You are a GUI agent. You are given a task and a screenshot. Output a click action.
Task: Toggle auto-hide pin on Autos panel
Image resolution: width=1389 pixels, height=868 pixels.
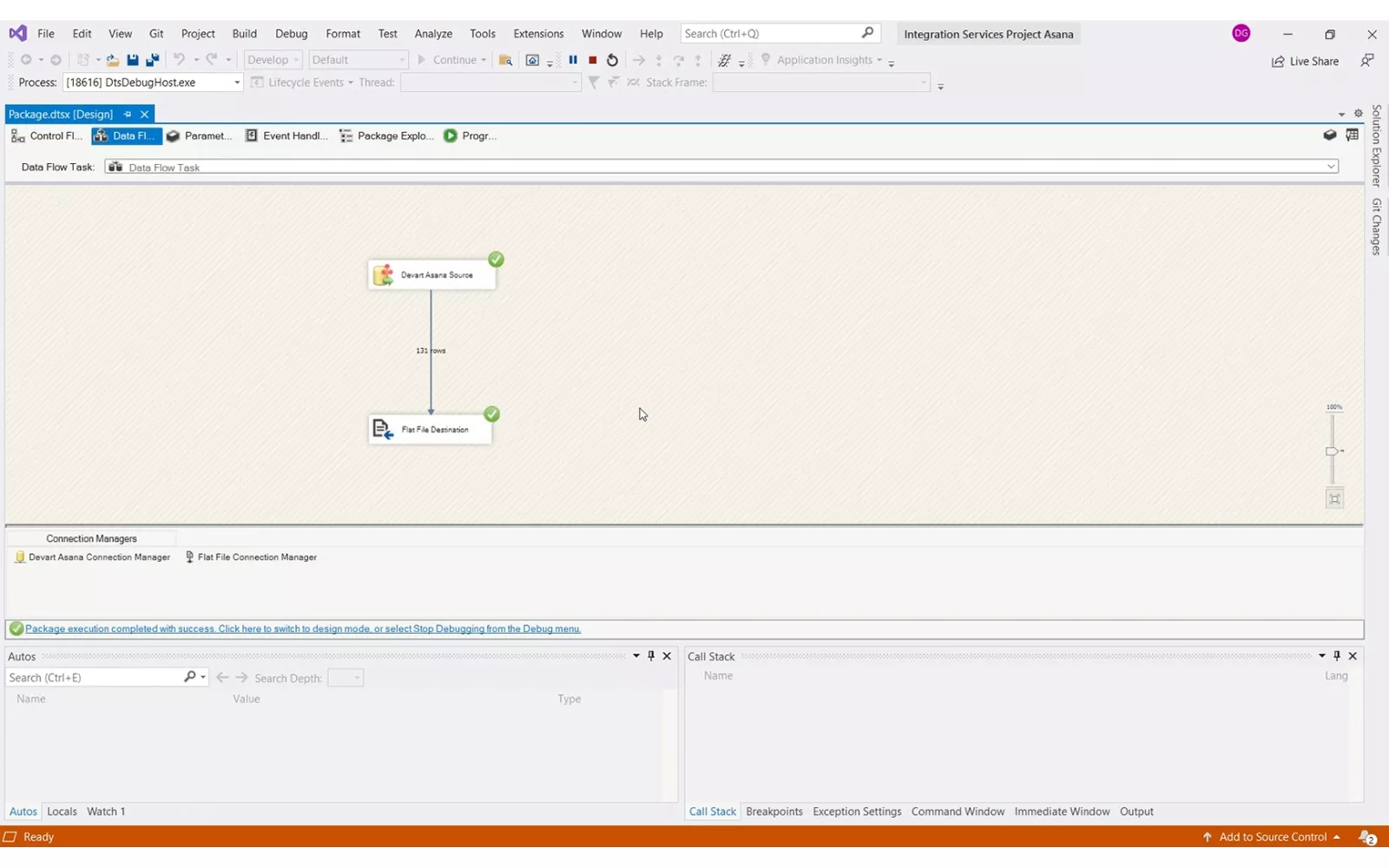(651, 656)
